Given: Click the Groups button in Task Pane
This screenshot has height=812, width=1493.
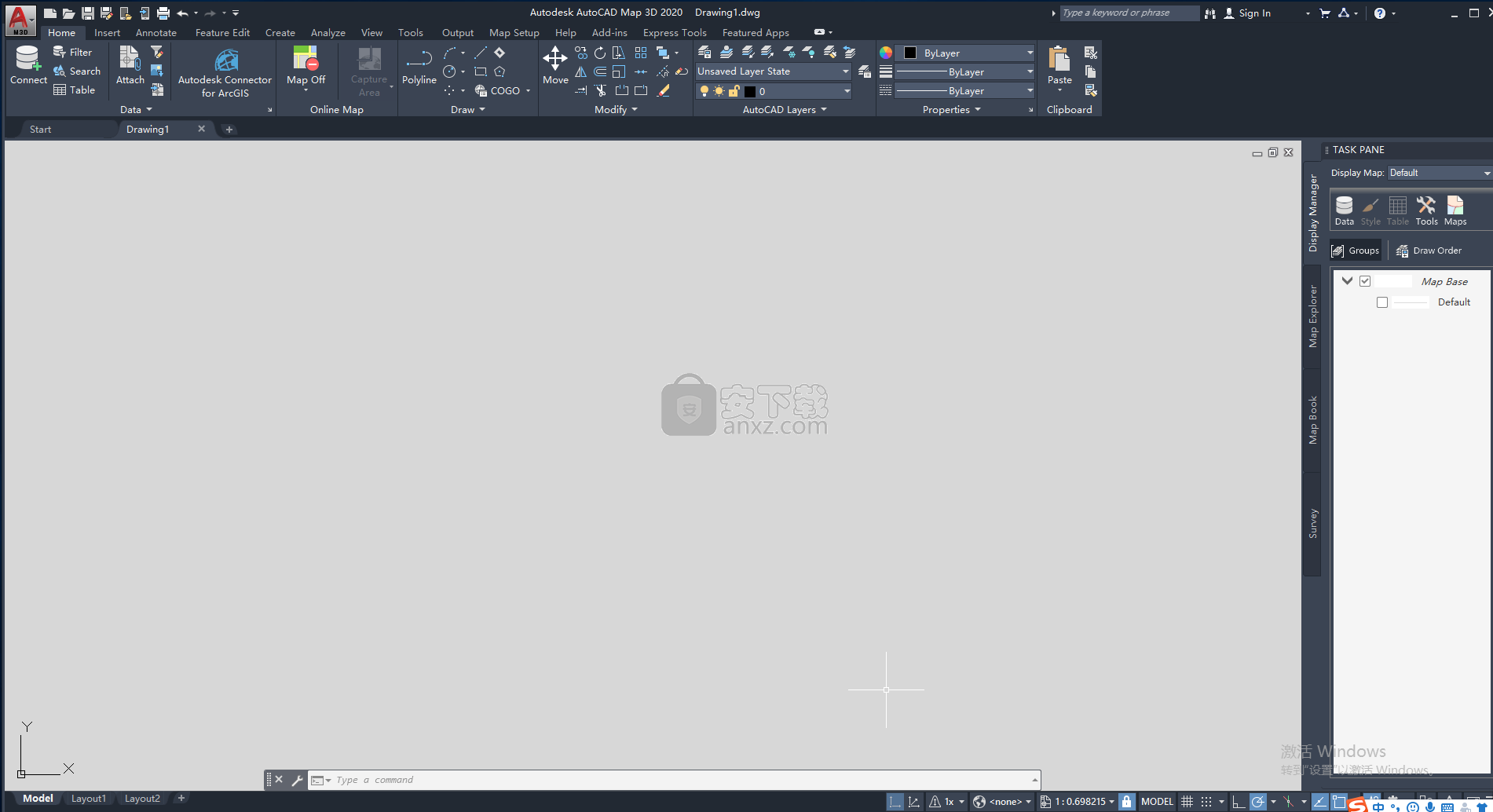Looking at the screenshot, I should tap(1356, 251).
